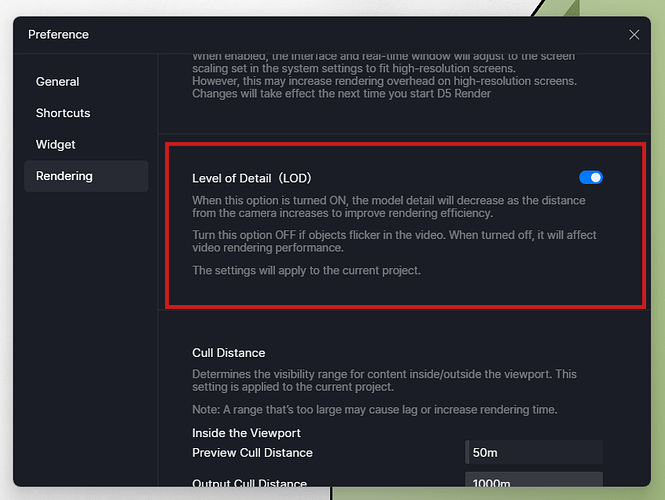Select the Widget tab
This screenshot has height=500, width=665.
click(56, 145)
